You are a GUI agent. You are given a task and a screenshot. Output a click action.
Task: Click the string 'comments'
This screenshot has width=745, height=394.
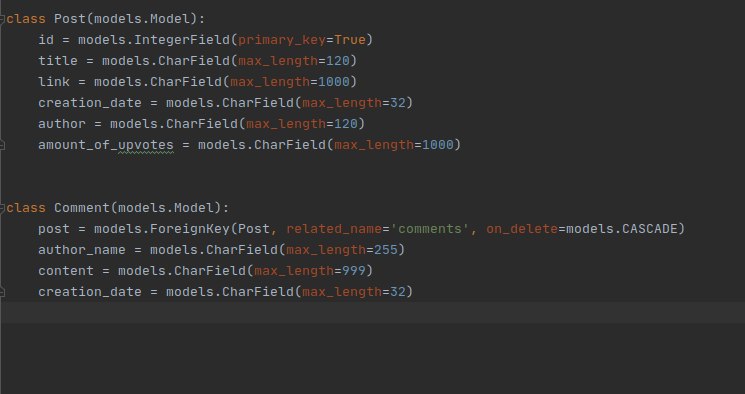[430, 229]
